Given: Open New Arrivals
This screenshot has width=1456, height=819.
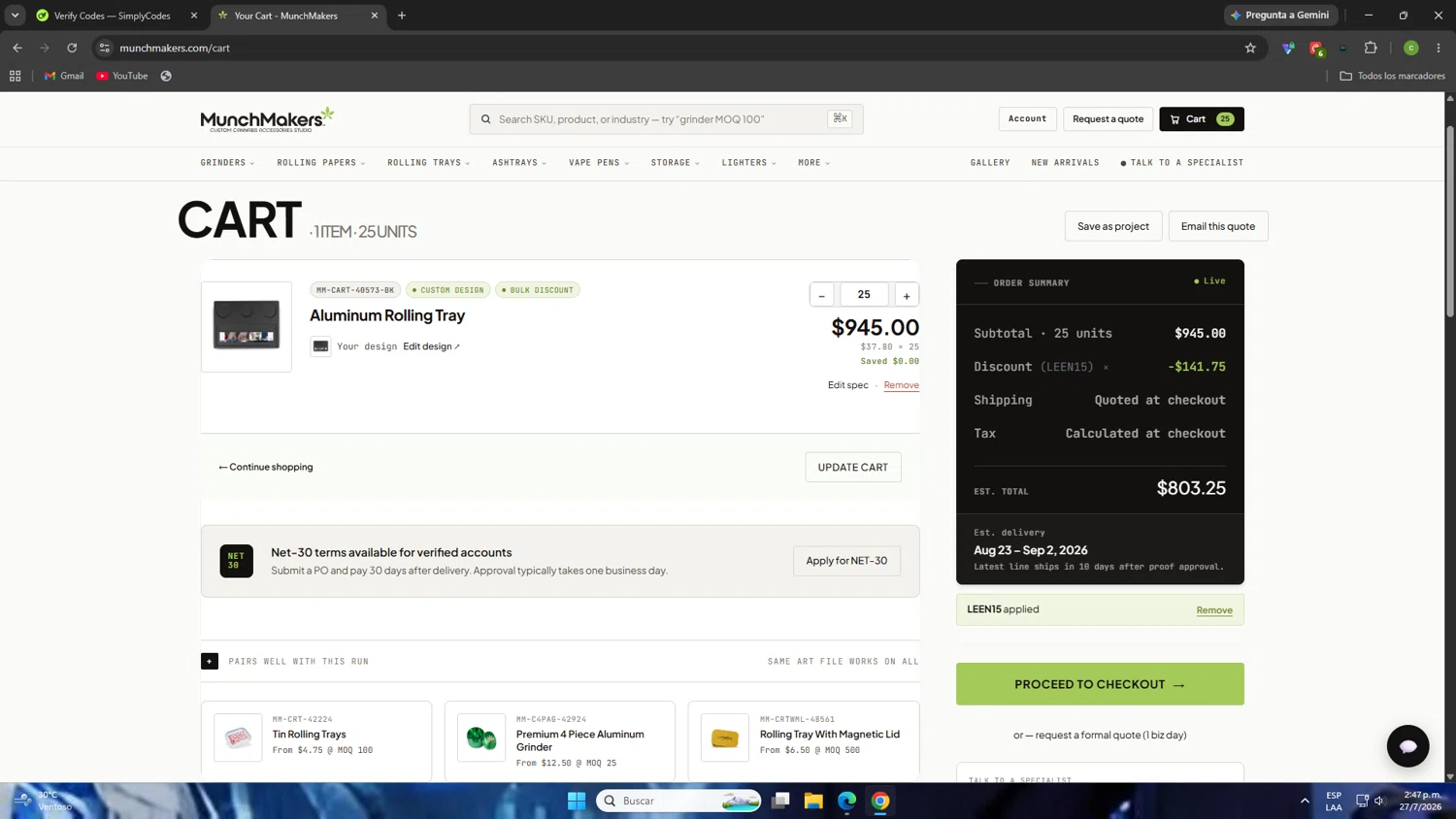Looking at the screenshot, I should point(1065,163).
